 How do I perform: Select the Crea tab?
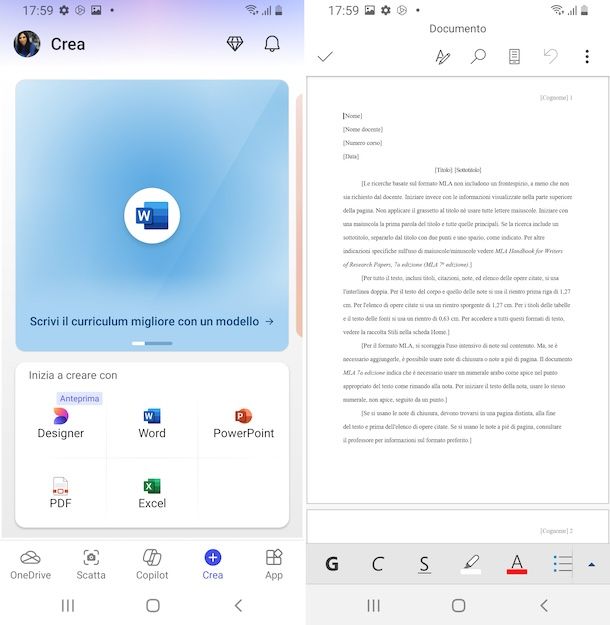[213, 564]
